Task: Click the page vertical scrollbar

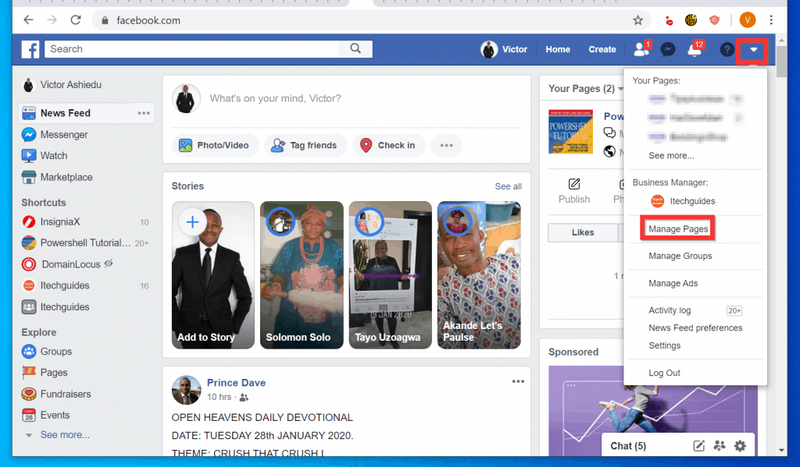Action: [x=781, y=62]
